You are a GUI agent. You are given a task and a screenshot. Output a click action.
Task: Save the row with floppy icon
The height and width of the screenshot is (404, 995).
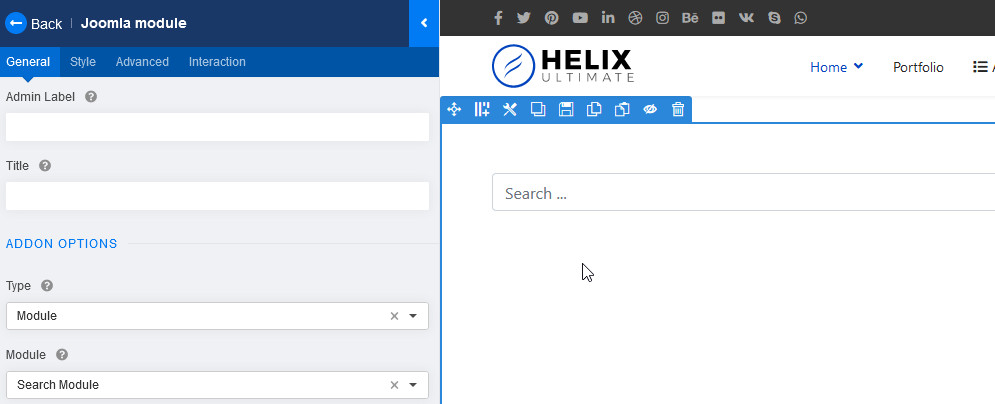pyautogui.click(x=566, y=109)
